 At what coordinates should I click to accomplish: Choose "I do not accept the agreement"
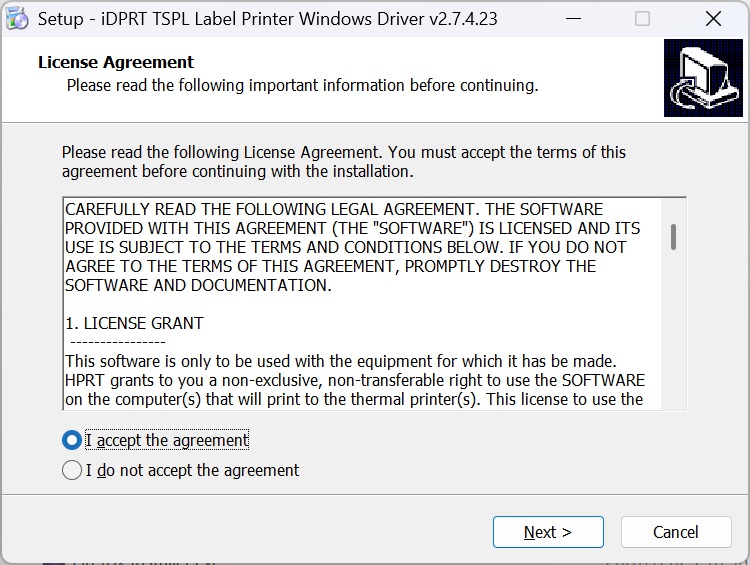[72, 470]
